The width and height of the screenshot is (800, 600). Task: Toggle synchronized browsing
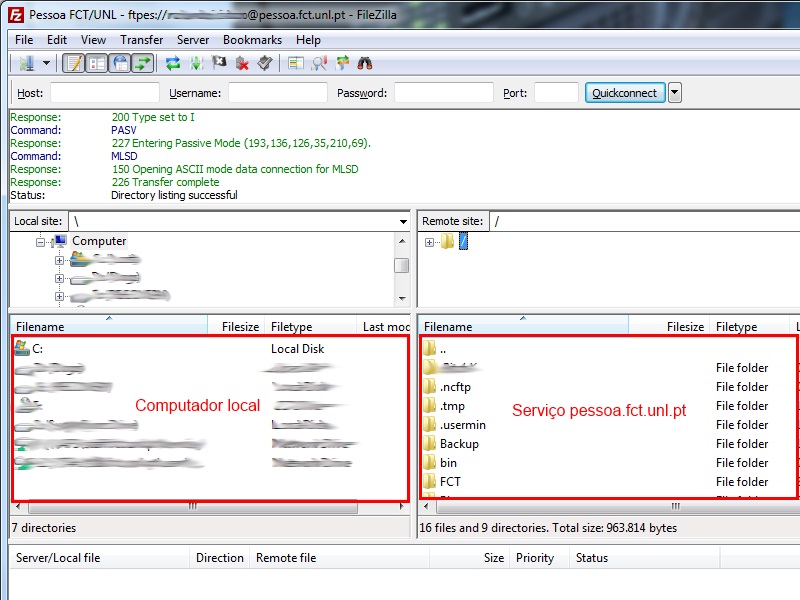[342, 63]
